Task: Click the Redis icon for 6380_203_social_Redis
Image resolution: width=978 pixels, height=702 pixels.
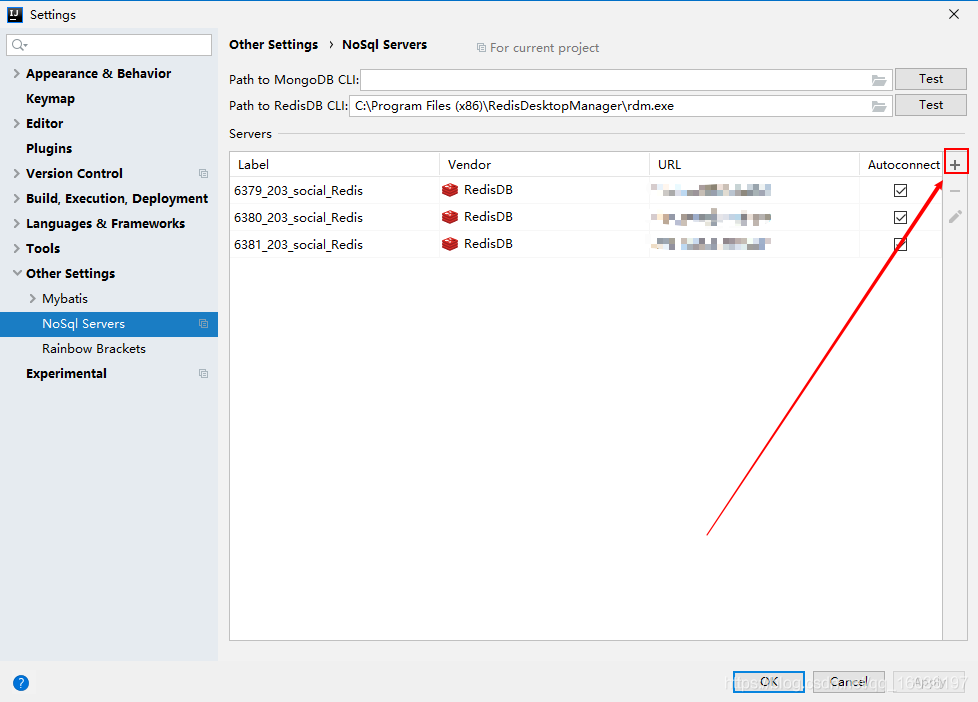Action: [x=450, y=217]
